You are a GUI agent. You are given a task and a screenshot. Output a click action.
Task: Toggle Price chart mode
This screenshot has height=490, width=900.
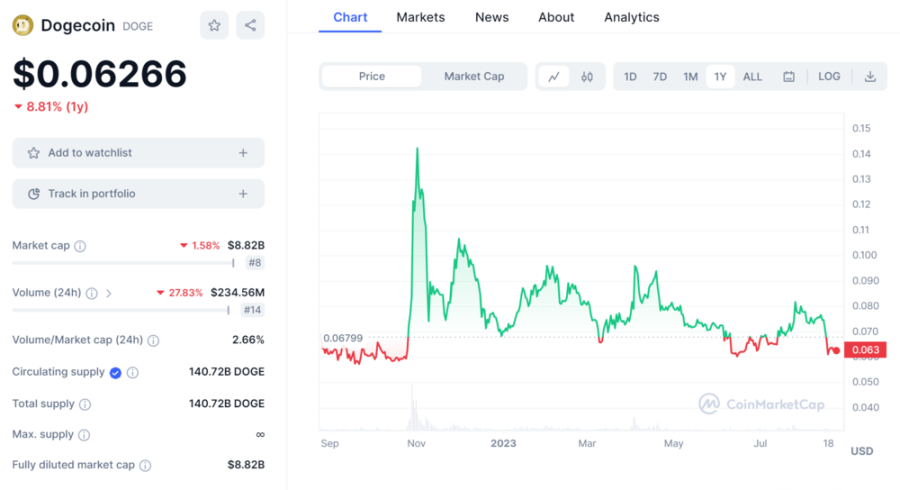pos(372,76)
